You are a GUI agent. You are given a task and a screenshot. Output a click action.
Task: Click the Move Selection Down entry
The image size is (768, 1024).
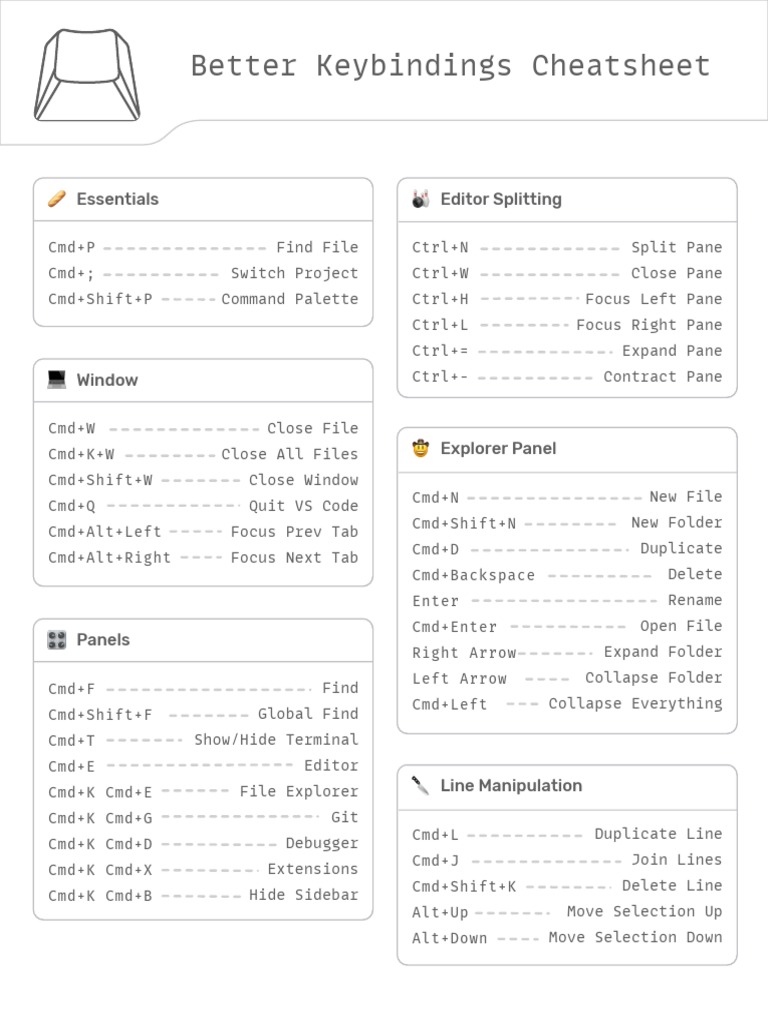tap(635, 938)
